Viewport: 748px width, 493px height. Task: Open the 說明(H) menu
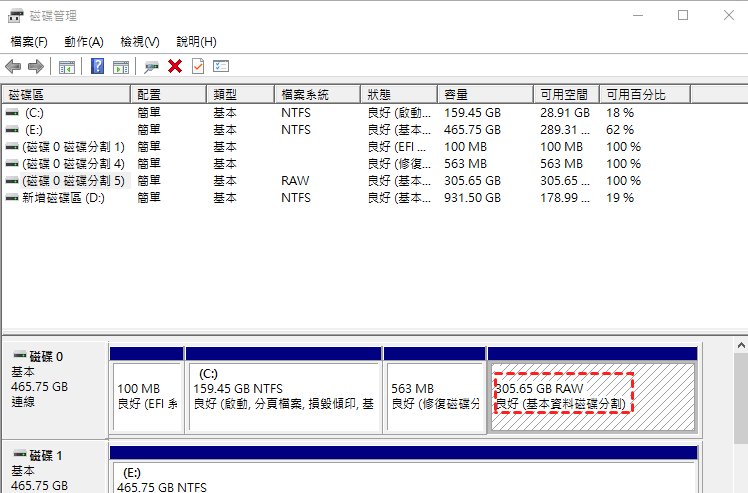196,42
